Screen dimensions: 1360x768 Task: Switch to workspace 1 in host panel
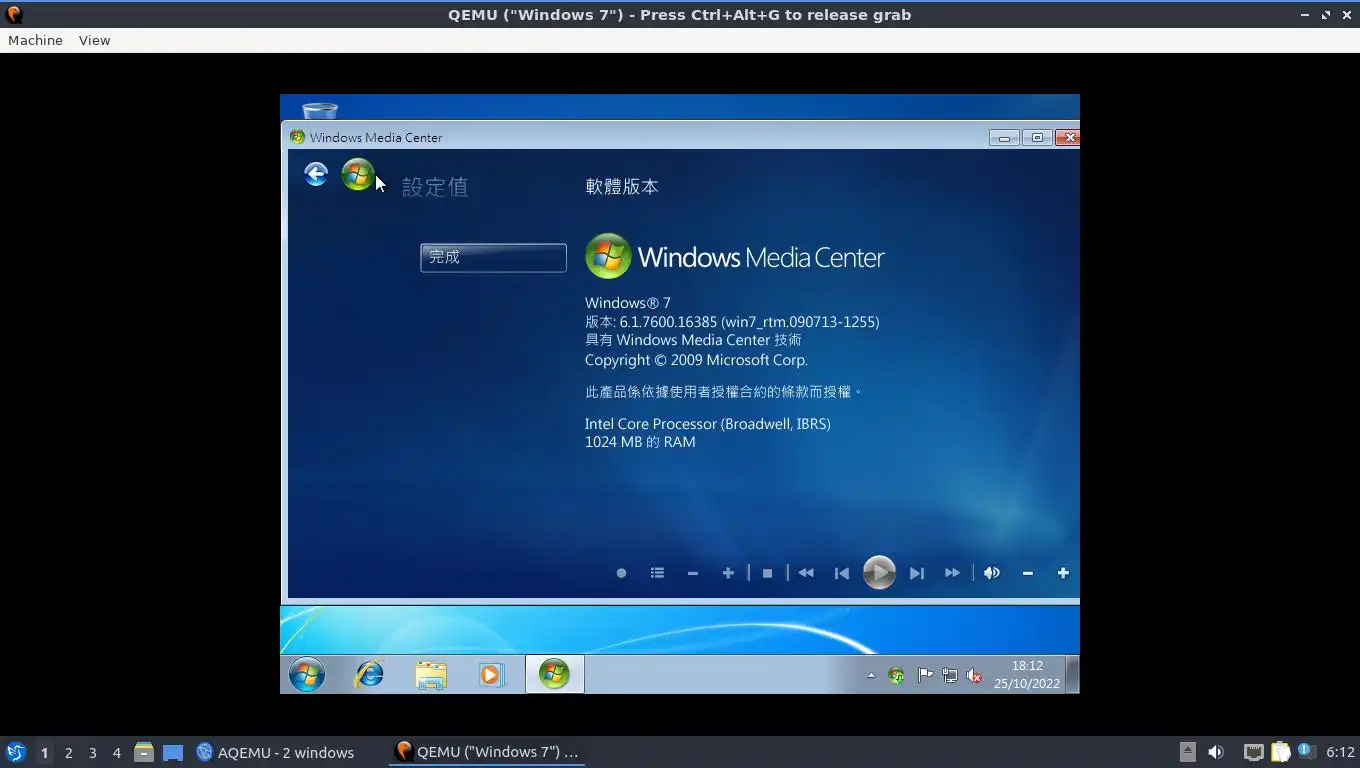44,752
